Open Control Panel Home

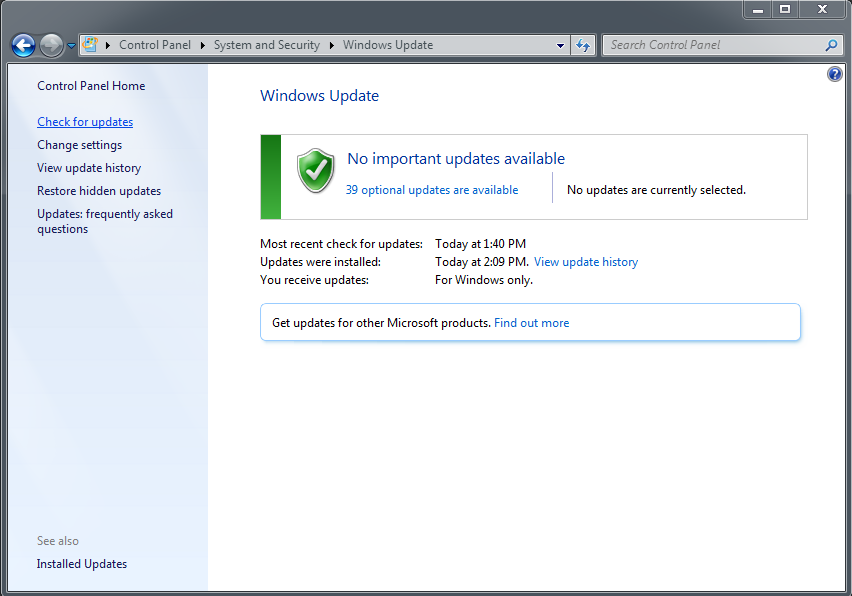point(91,86)
